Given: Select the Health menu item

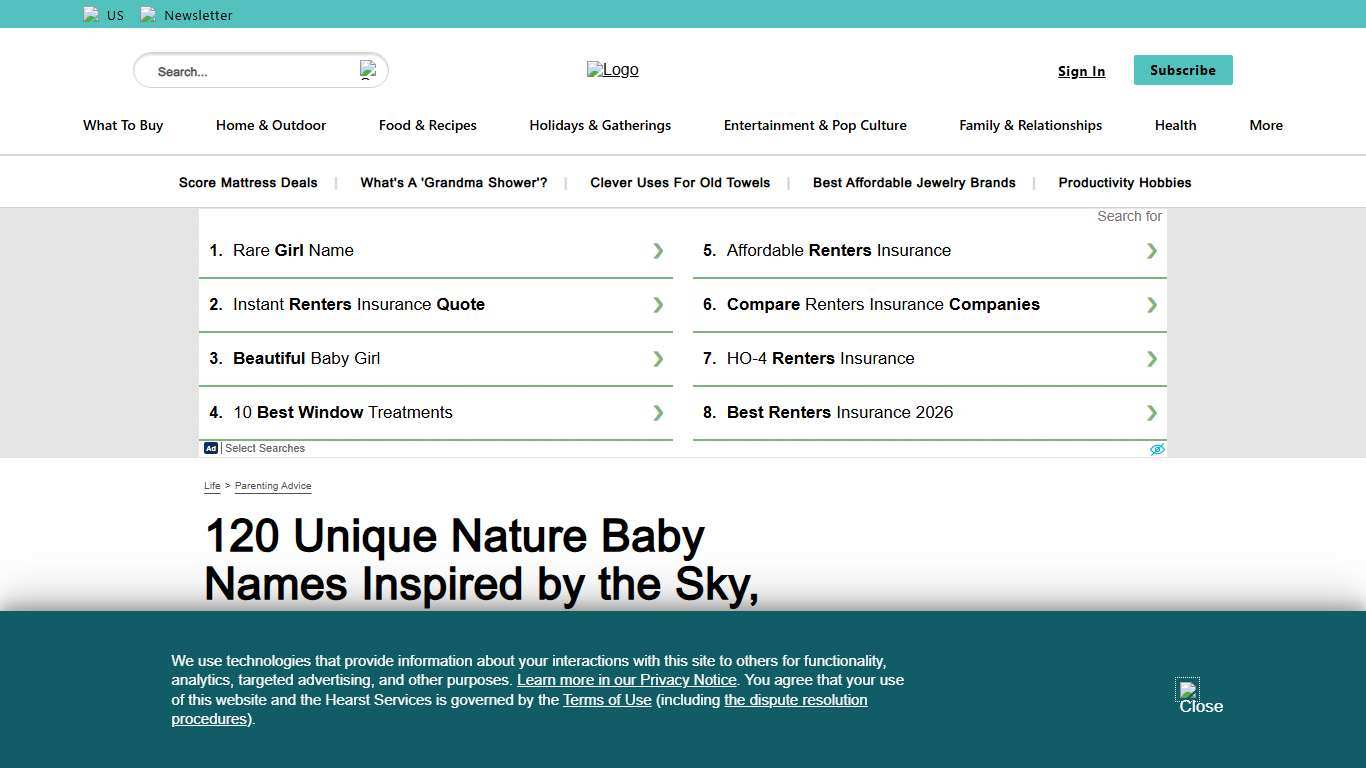Looking at the screenshot, I should 1175,125.
